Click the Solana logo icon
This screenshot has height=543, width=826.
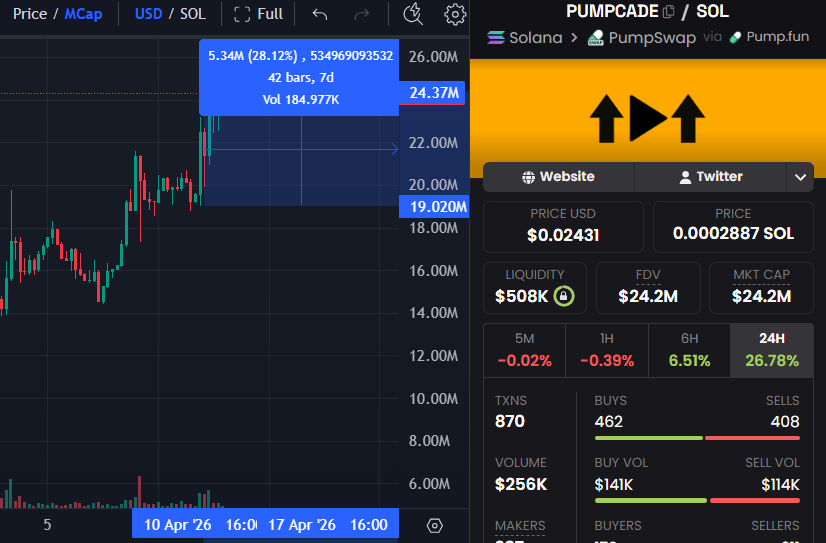496,37
